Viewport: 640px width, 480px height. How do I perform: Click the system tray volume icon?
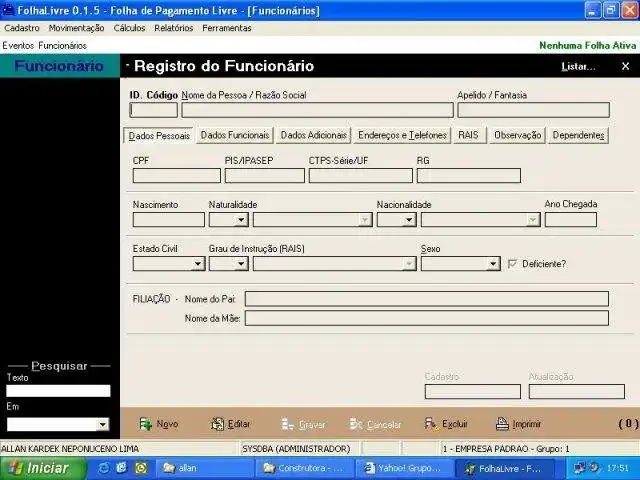pyautogui.click(x=594, y=468)
